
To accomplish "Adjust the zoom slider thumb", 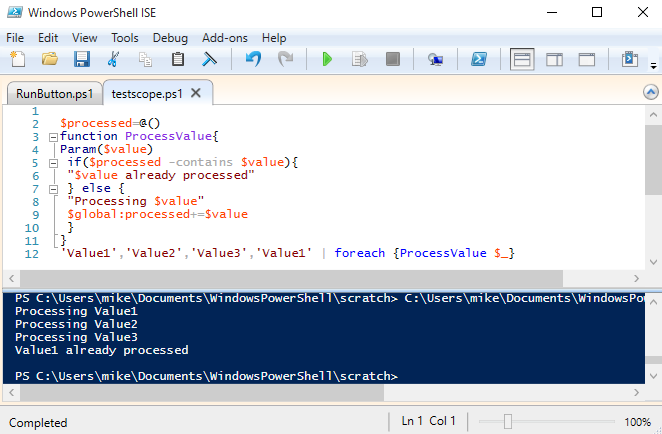I will tap(508, 421).
